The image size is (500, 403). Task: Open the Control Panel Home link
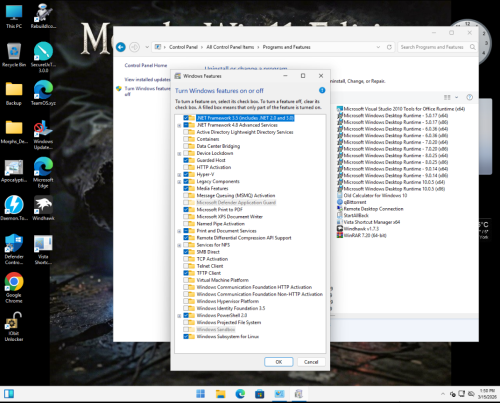point(146,65)
